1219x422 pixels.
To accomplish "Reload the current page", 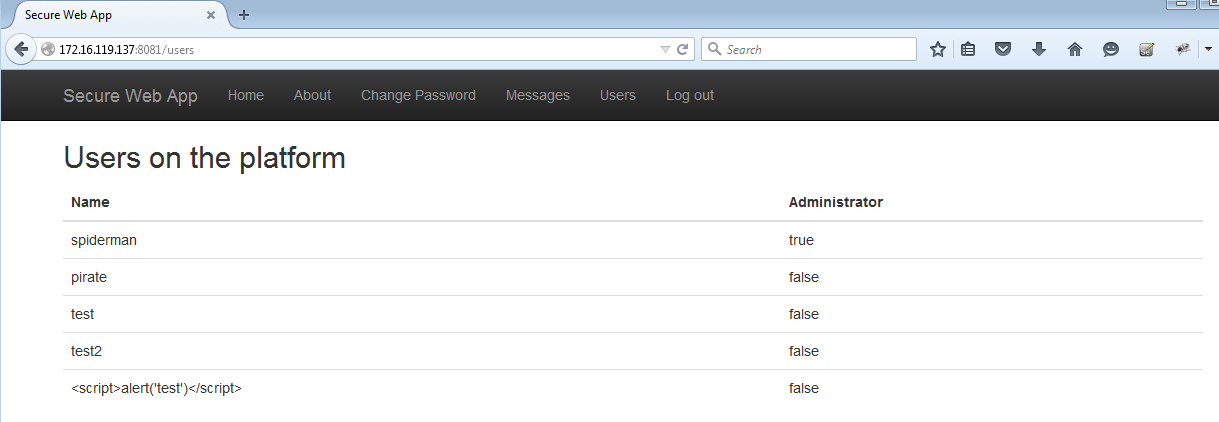I will pos(683,49).
